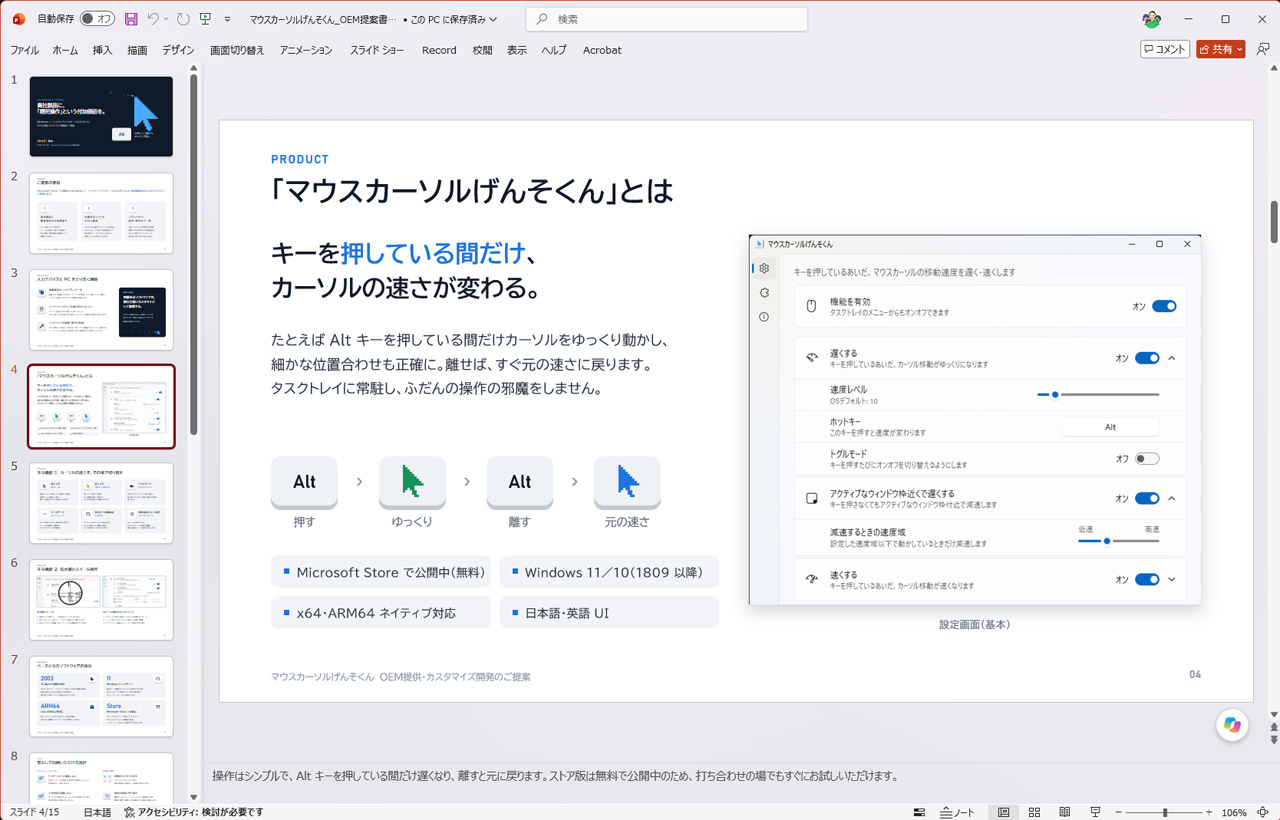Select slide 1 thumbnail
The width and height of the screenshot is (1280, 820).
point(101,116)
